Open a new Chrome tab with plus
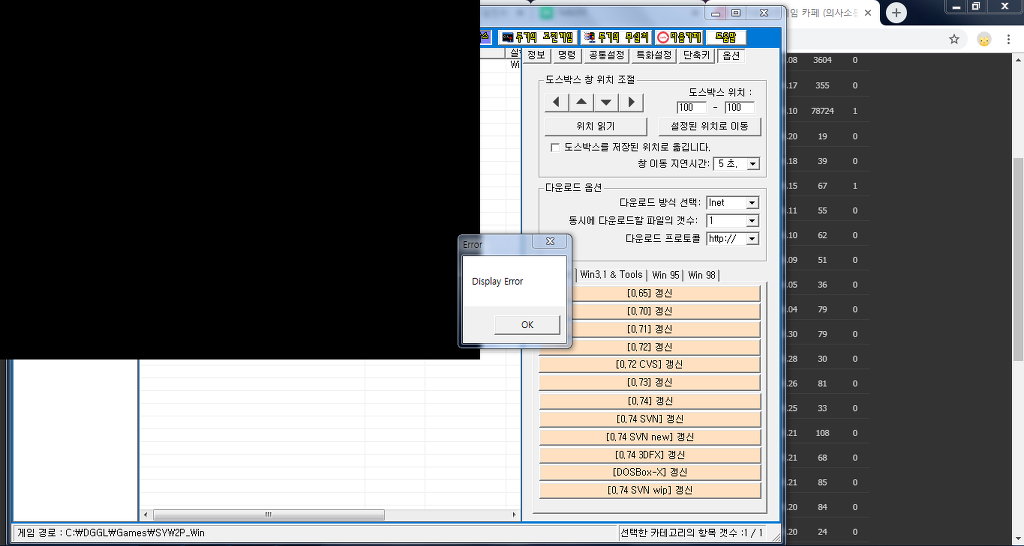 click(896, 12)
